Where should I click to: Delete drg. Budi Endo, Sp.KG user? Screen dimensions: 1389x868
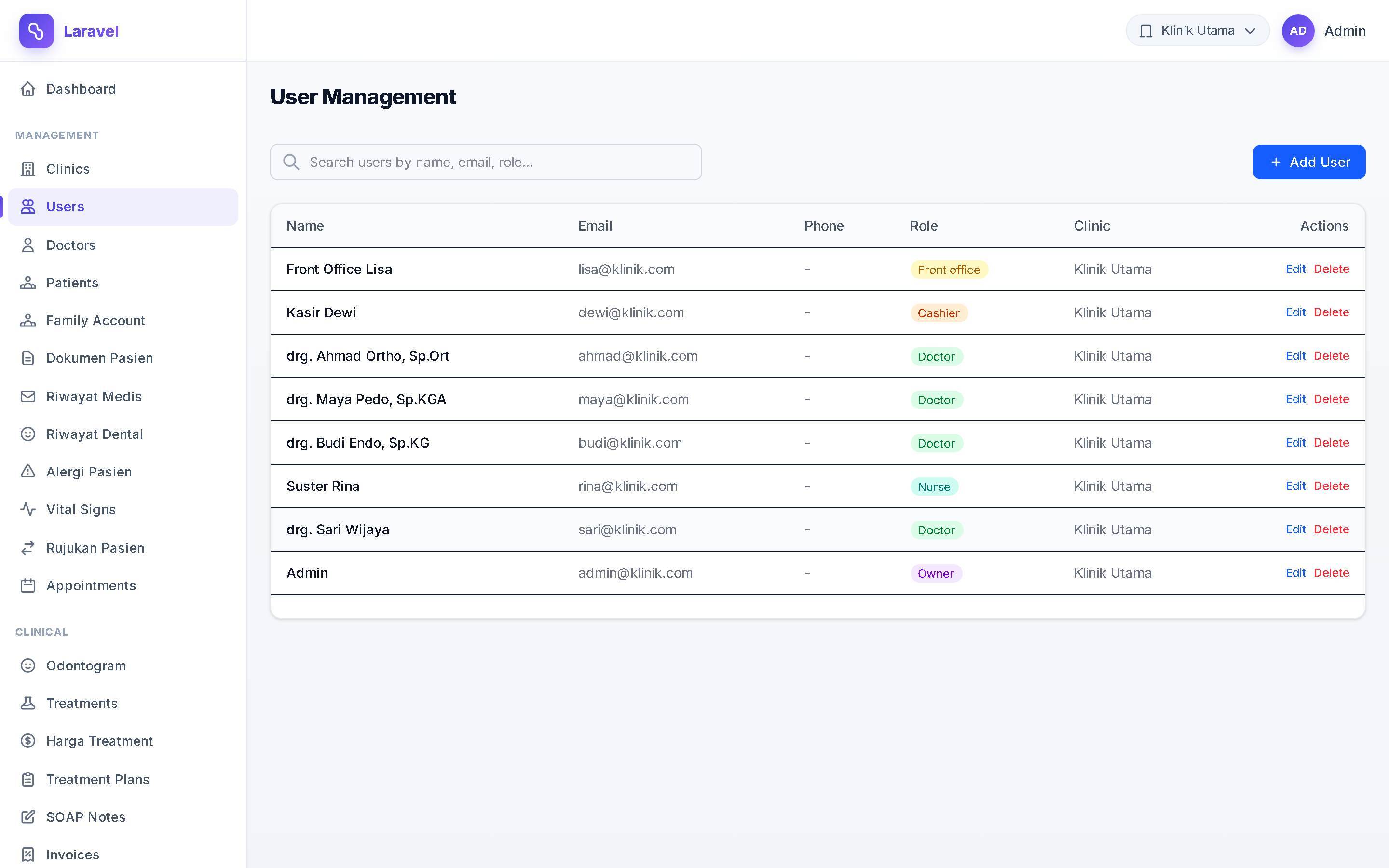(1331, 443)
